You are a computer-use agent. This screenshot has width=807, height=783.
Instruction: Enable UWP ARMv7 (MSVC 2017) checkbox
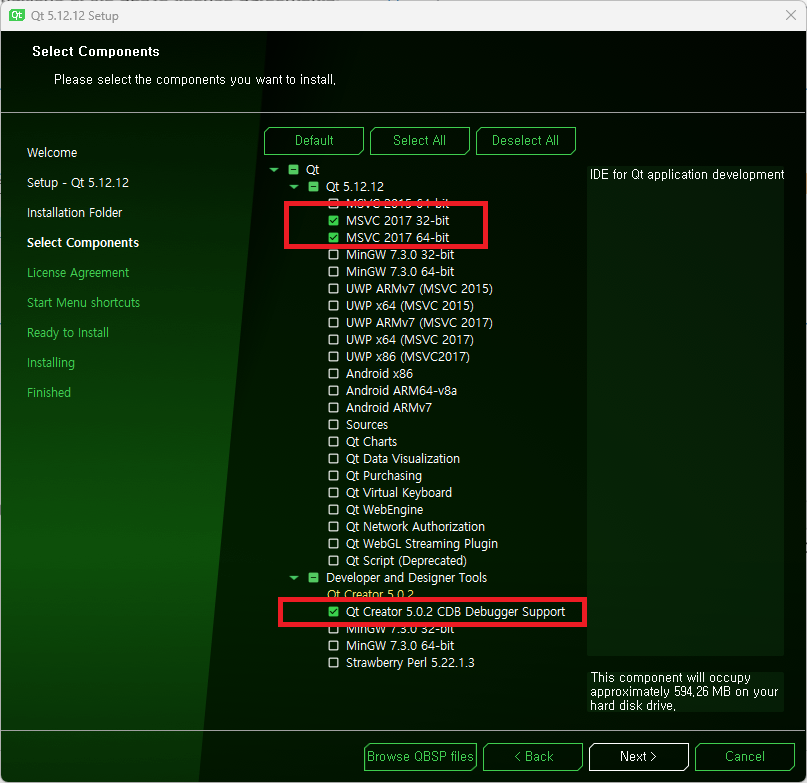tap(334, 322)
